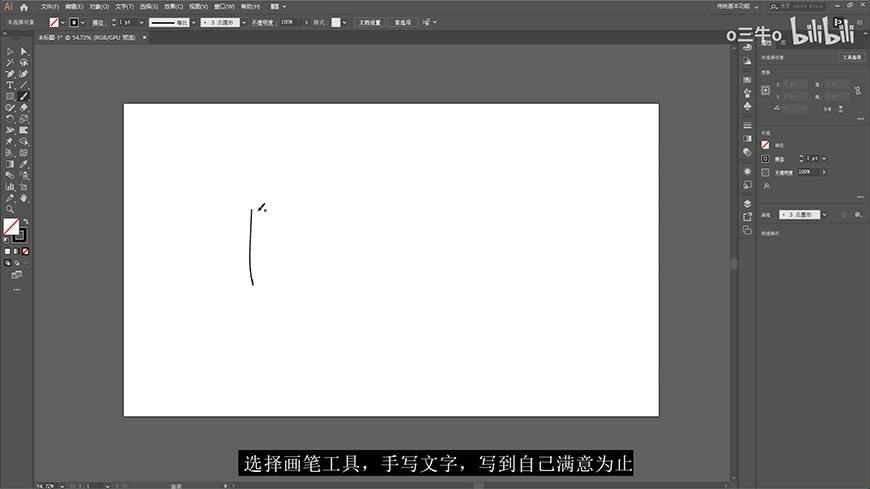Click the 首选项 button
Image resolution: width=870 pixels, height=489 pixels.
tap(404, 21)
